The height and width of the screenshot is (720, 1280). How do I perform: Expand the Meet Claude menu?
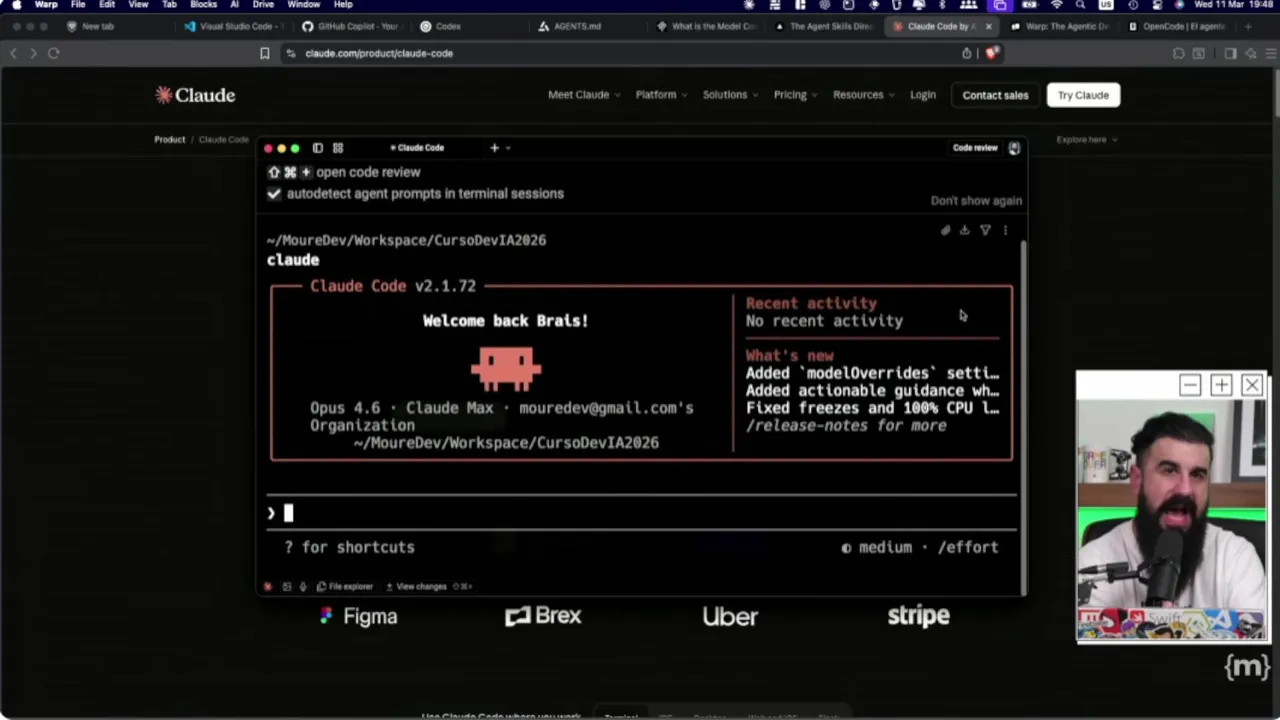point(584,95)
